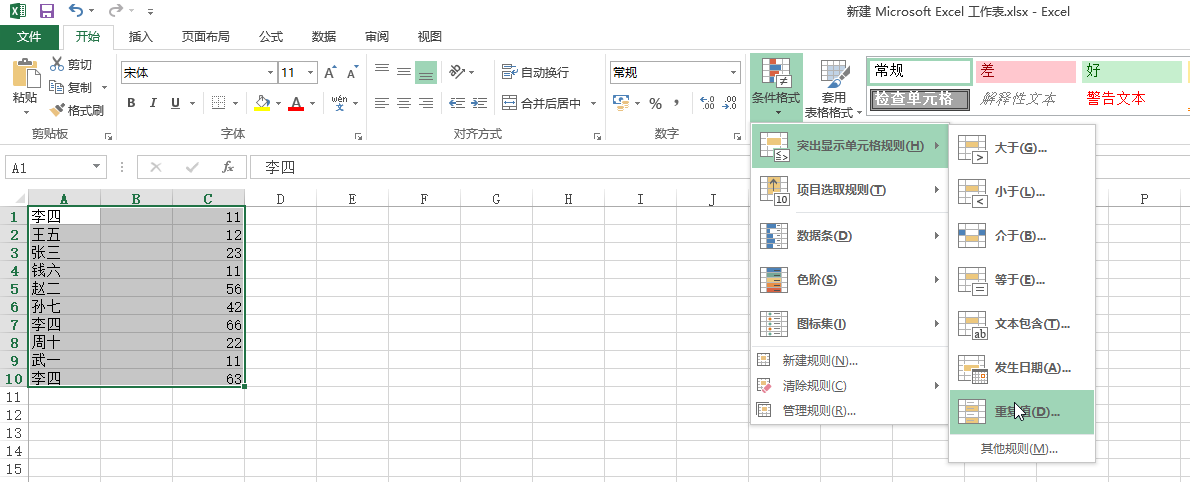Image resolution: width=1190 pixels, height=482 pixels.
Task: Save the workbook with the floppy disk icon
Action: [47, 11]
